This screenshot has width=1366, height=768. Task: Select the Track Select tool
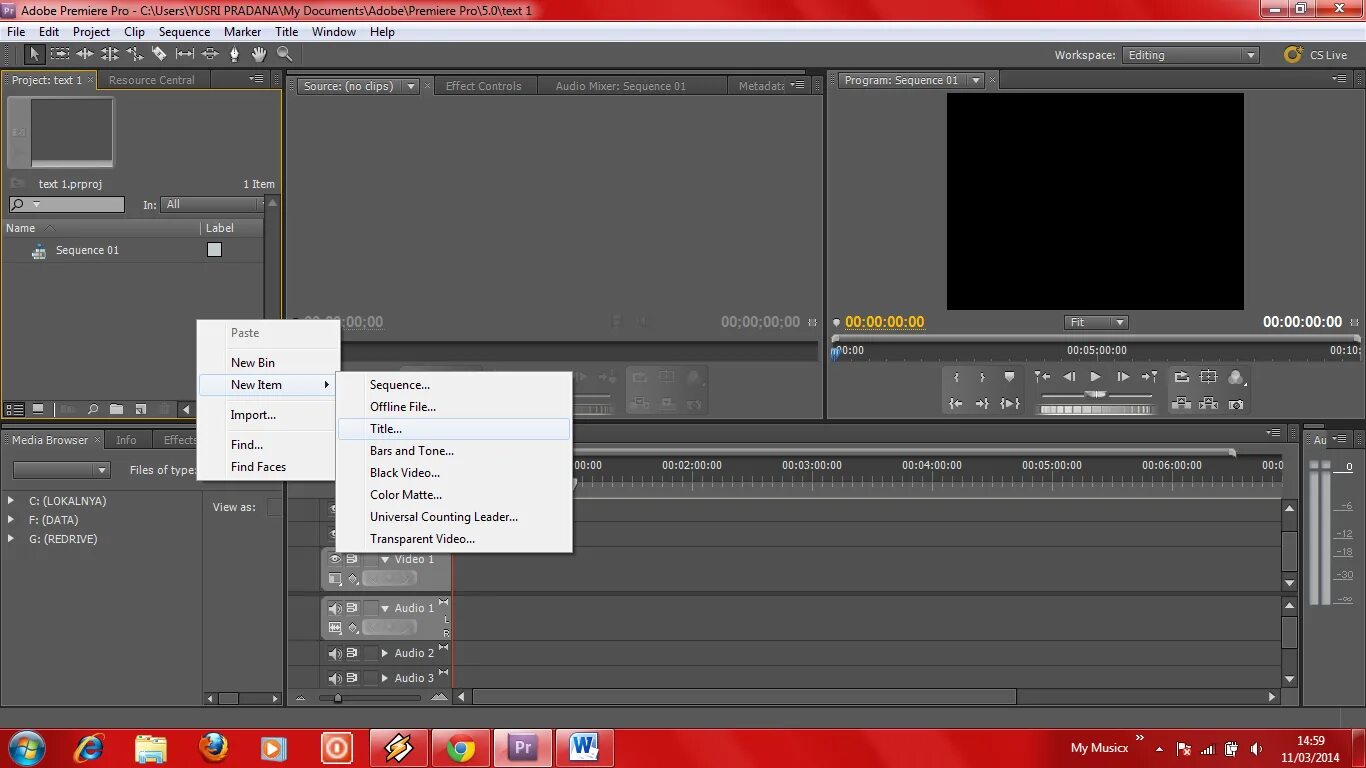coord(60,54)
